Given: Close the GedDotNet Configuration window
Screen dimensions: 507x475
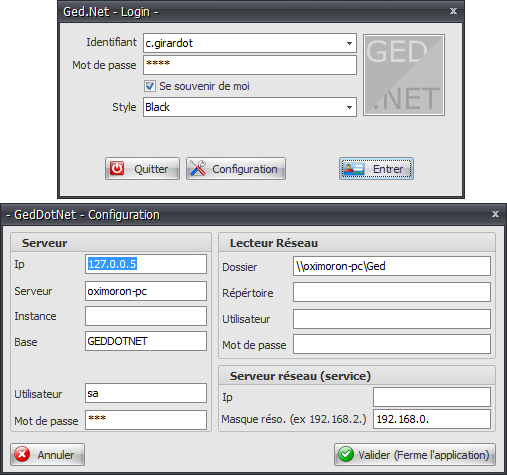Looking at the screenshot, I should click(495, 214).
